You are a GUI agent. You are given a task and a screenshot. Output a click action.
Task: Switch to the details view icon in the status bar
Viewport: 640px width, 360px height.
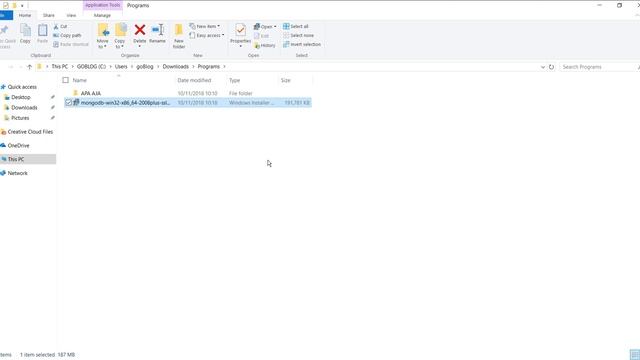634,355
